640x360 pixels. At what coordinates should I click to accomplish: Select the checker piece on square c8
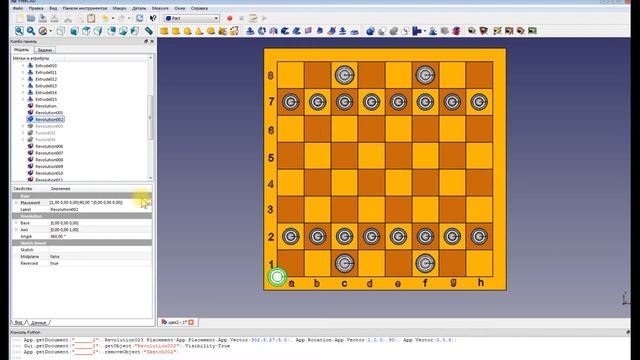tap(344, 75)
